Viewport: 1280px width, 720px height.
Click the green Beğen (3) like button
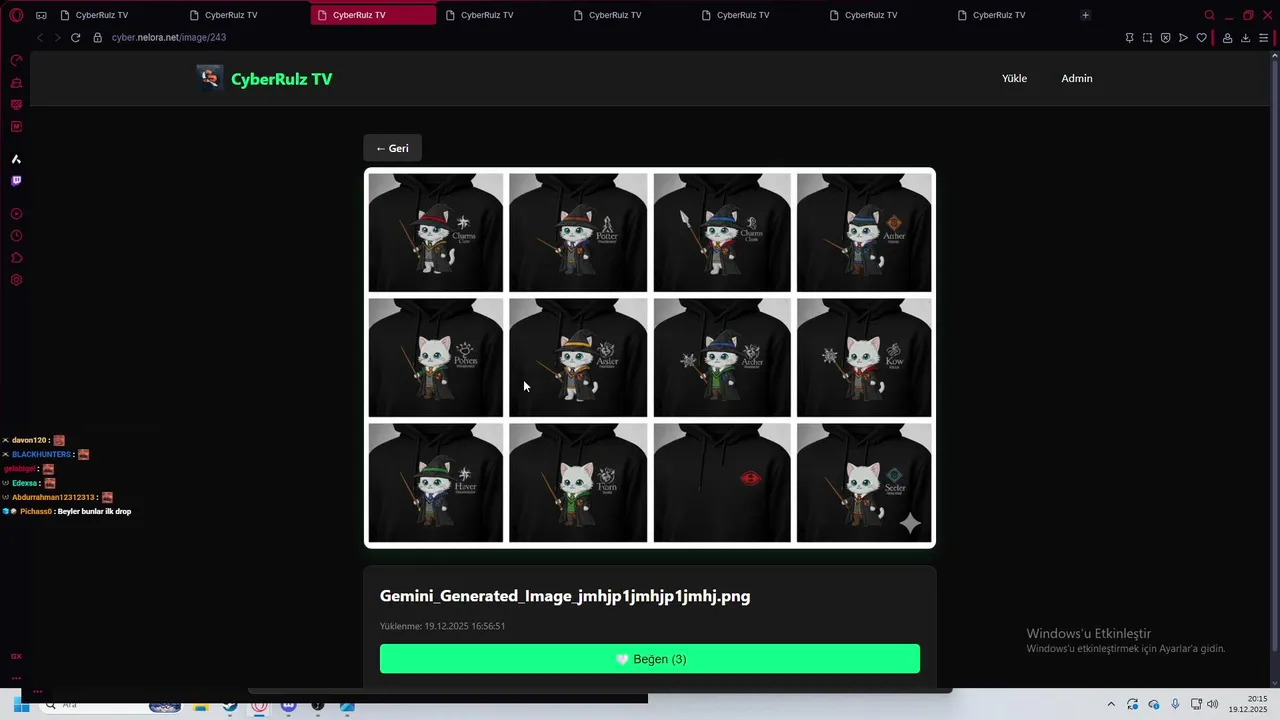tap(650, 659)
